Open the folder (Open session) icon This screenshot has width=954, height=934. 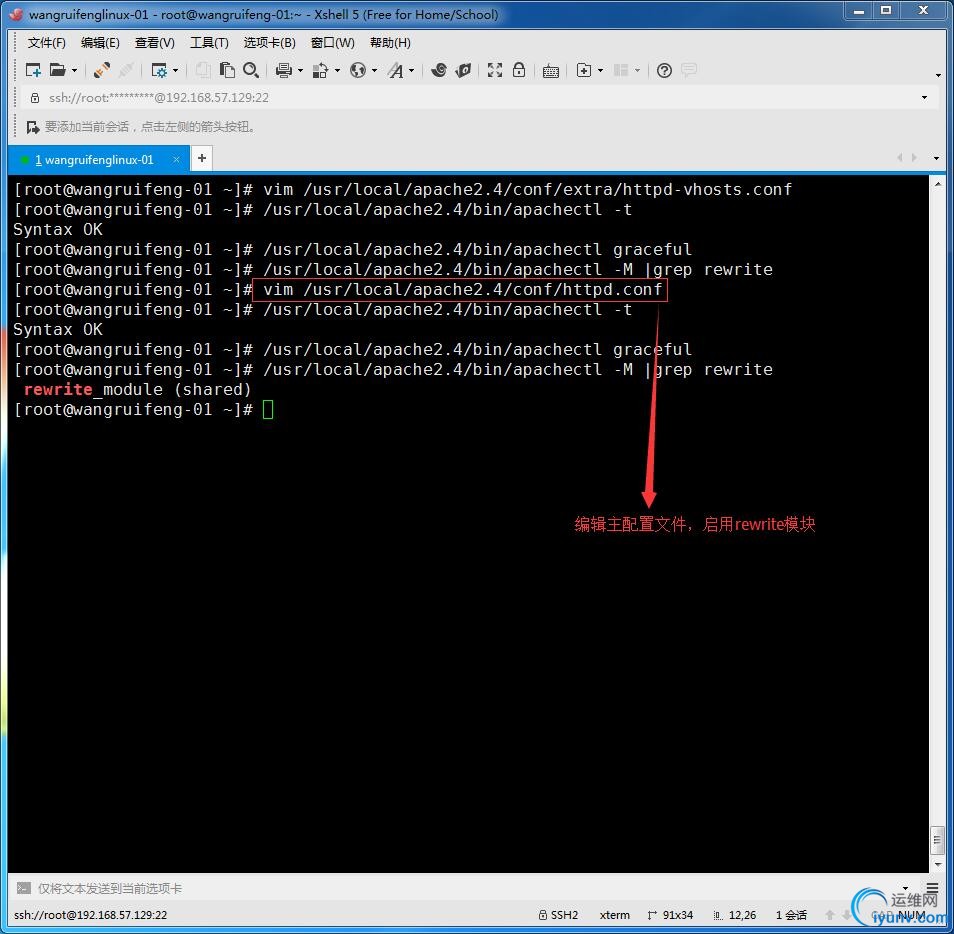[x=57, y=71]
